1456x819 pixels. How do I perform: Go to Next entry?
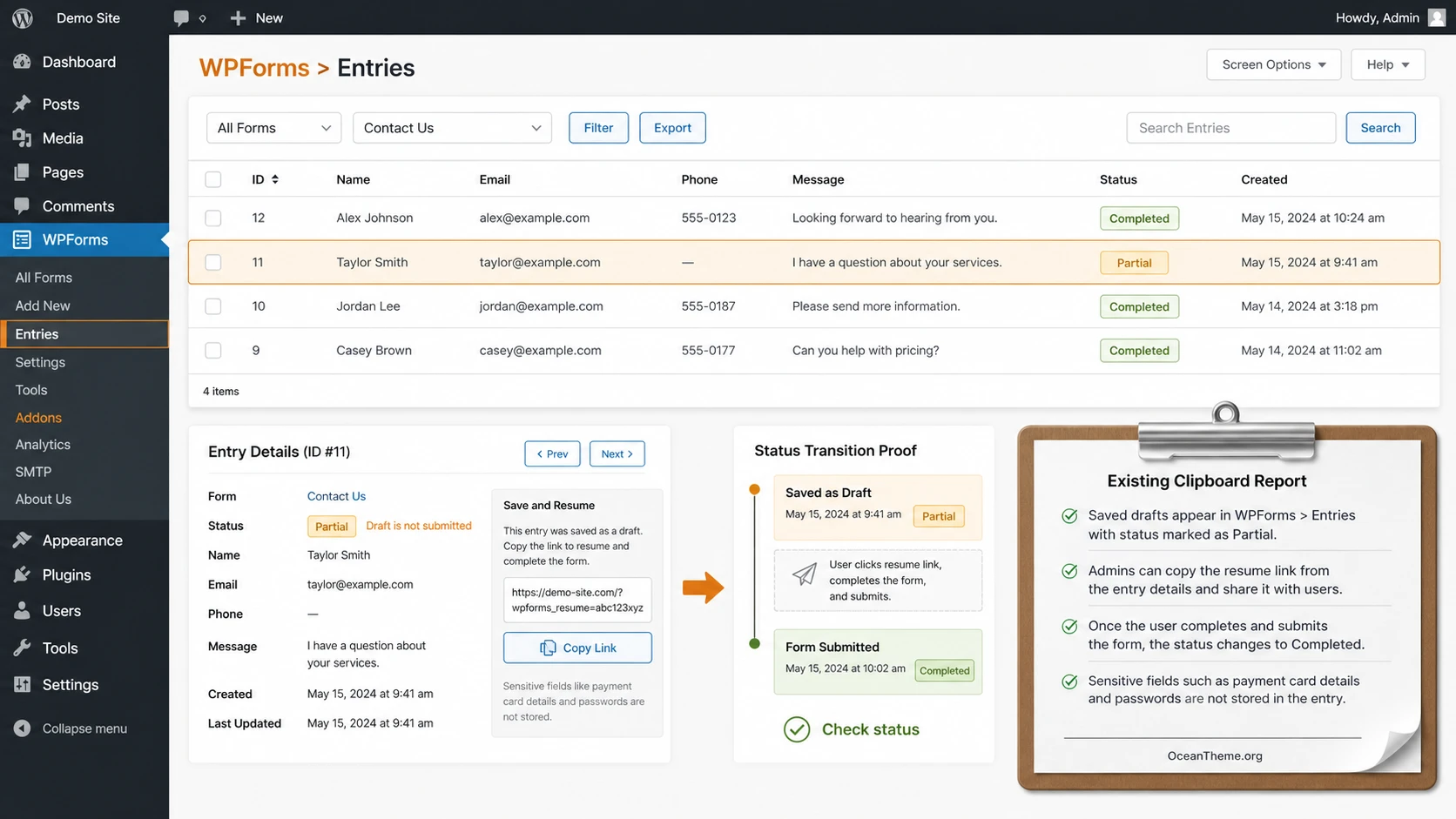[617, 453]
